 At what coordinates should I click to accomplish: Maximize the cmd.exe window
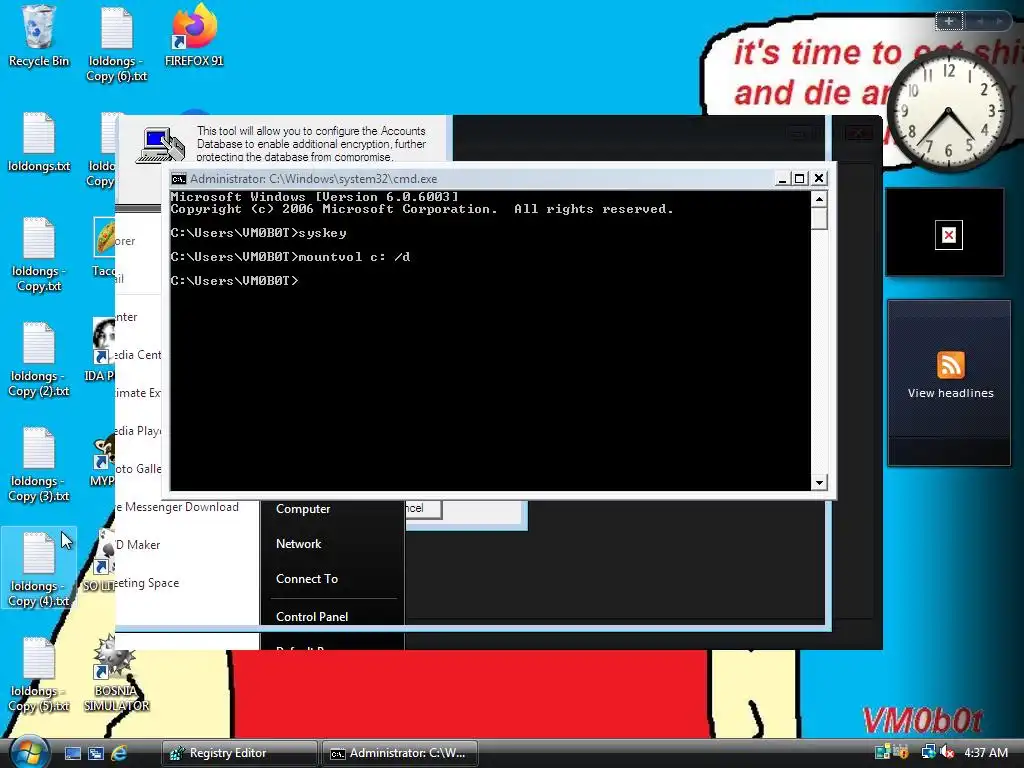[799, 179]
